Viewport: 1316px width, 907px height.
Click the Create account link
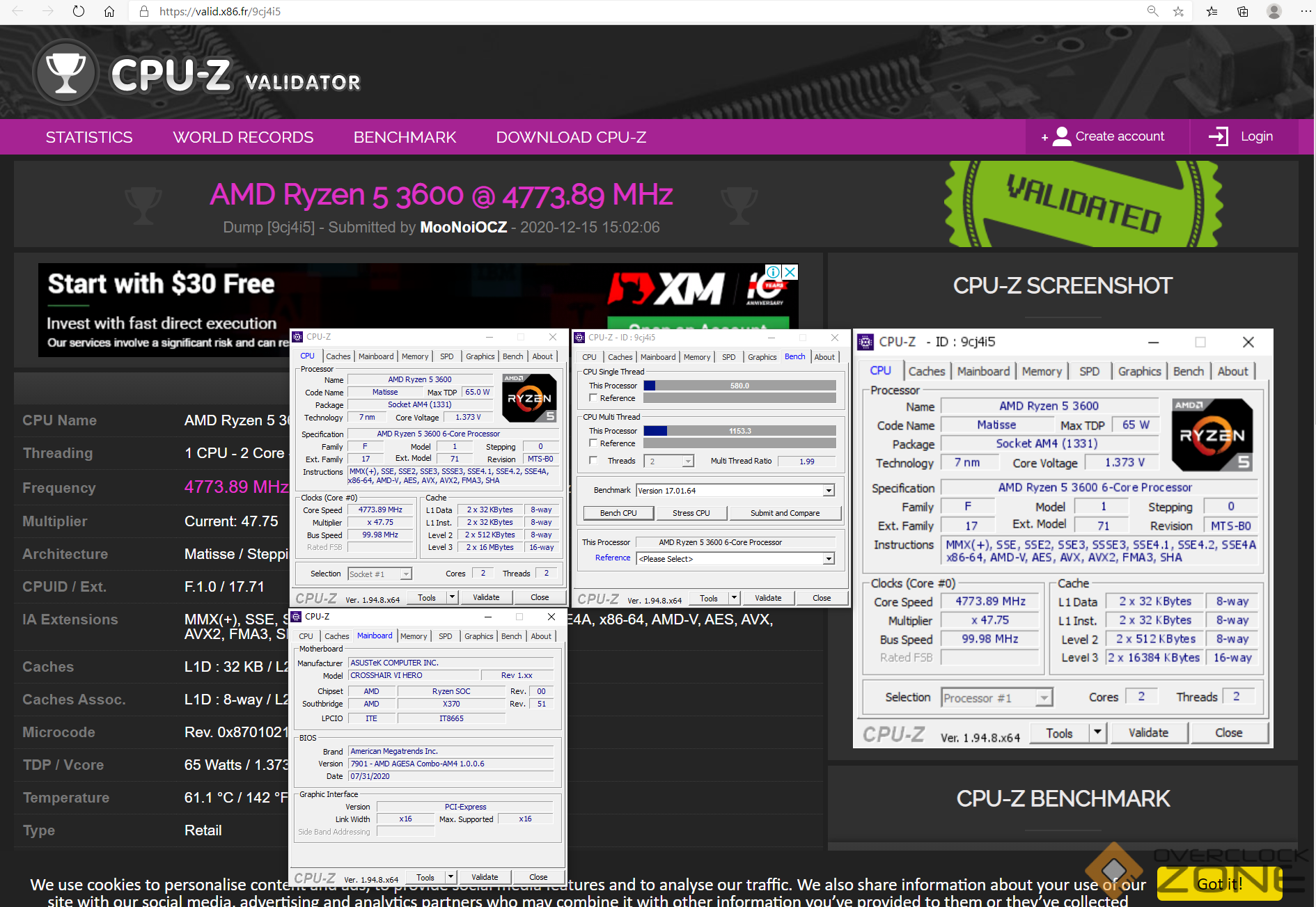[1120, 136]
